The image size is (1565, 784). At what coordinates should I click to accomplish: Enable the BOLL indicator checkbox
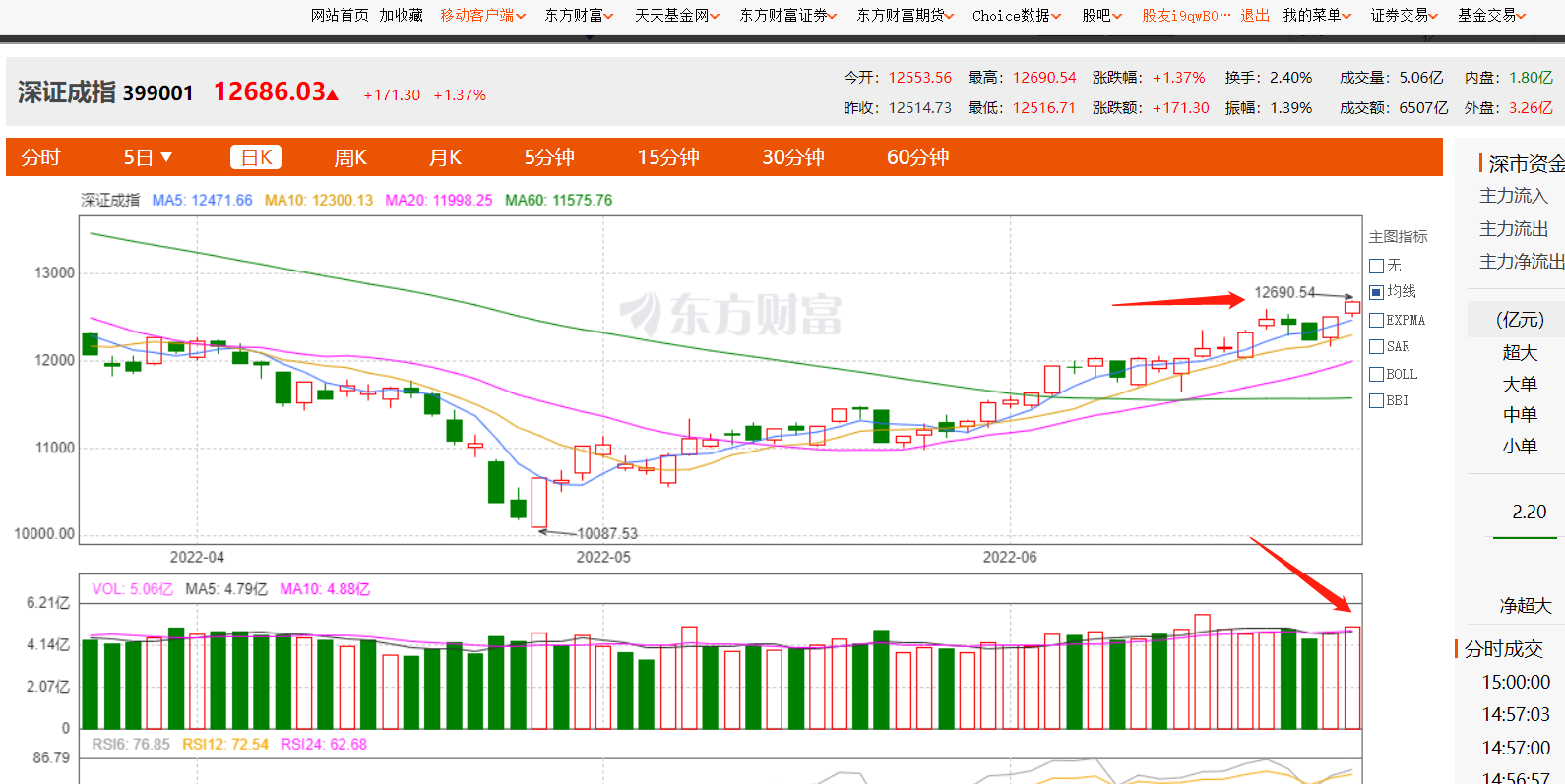click(x=1377, y=374)
